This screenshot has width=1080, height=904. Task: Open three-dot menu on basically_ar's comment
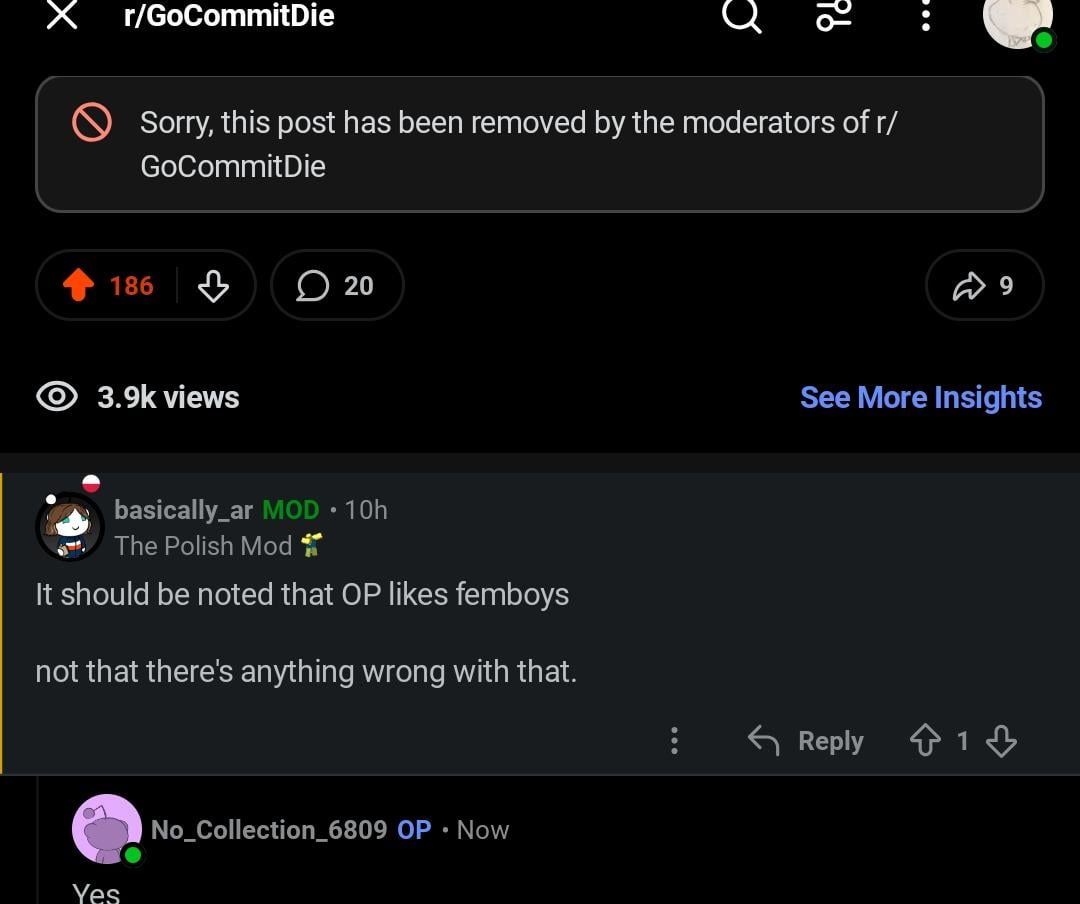point(674,741)
